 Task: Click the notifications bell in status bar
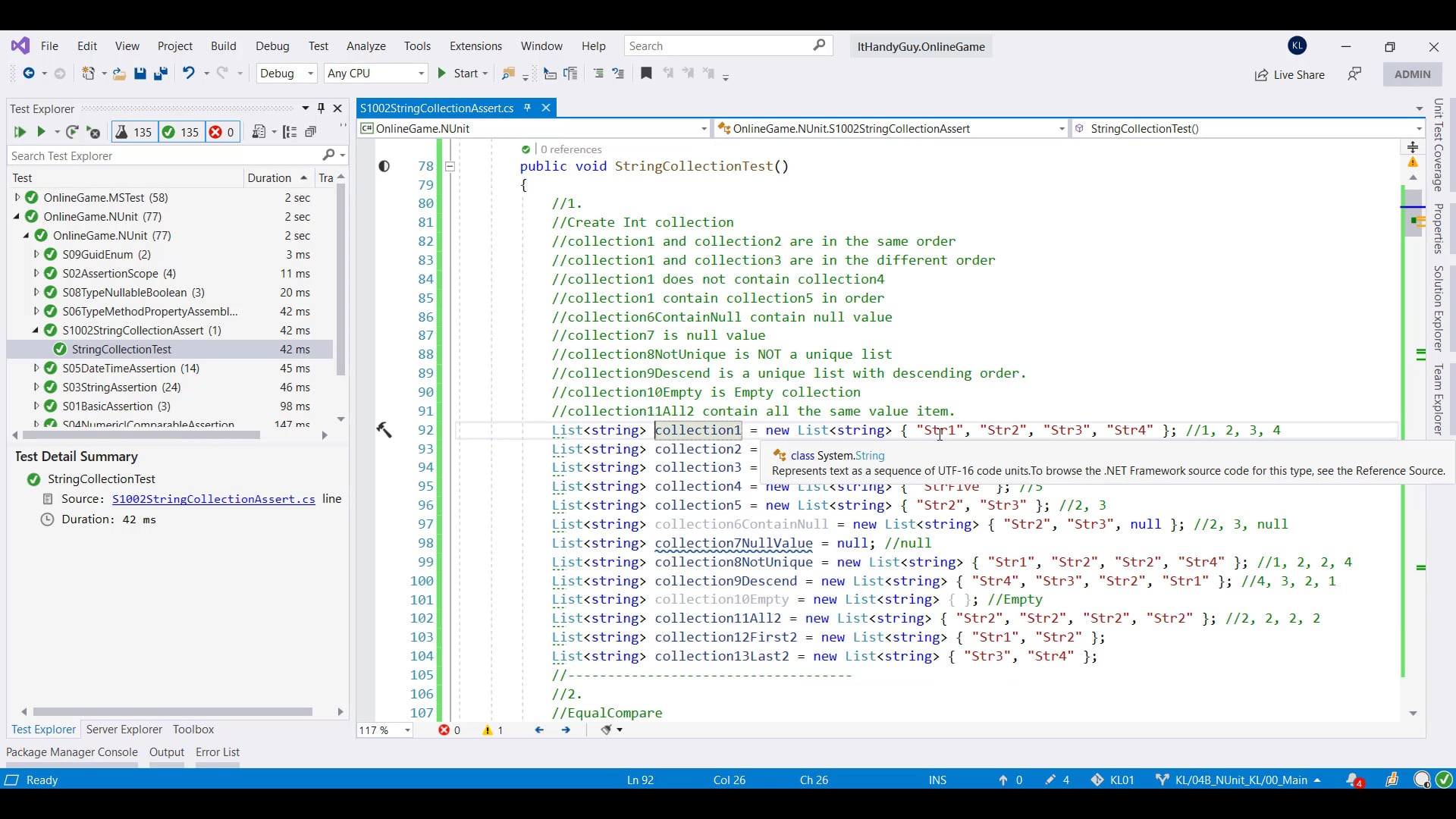click(x=1354, y=780)
